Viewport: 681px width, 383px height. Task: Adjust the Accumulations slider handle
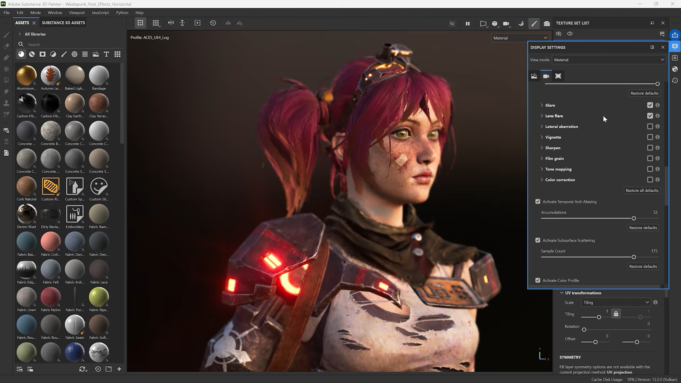tap(634, 218)
